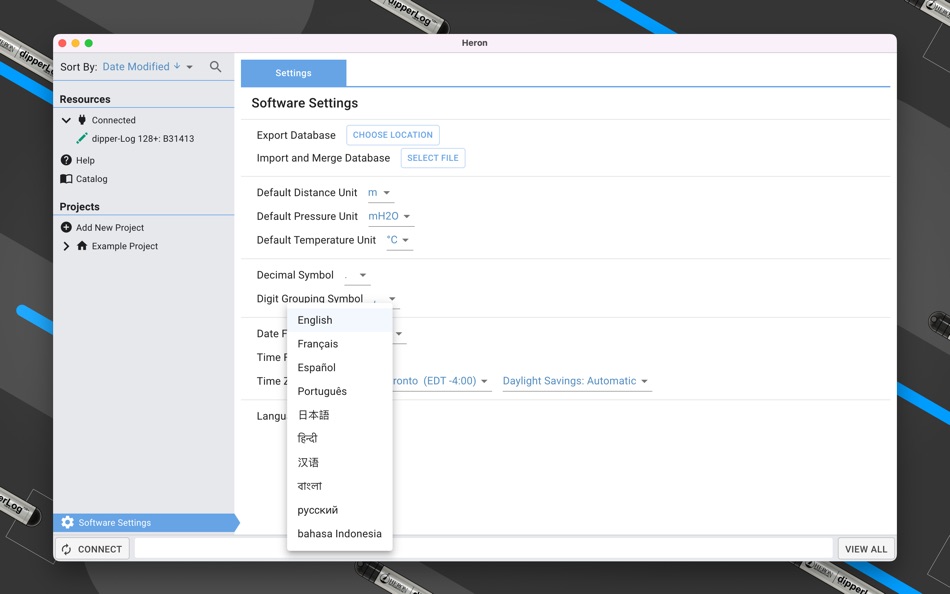Open the Daylight Savings dropdown
The height and width of the screenshot is (594, 950).
[x=577, y=381]
